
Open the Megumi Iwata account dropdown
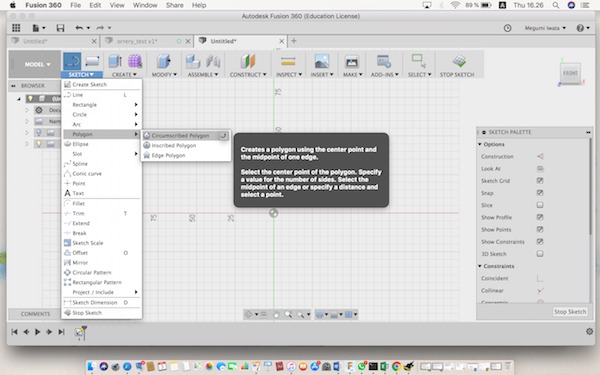tap(545, 28)
